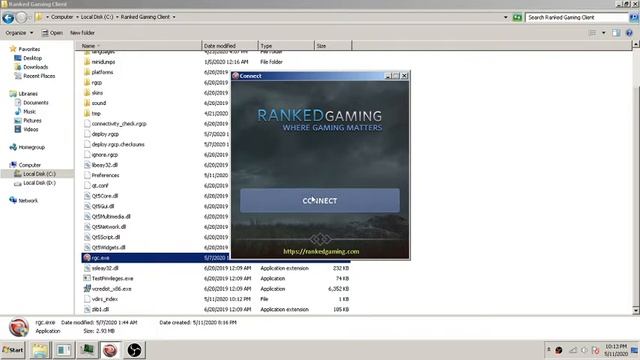Click the Start button
The width and height of the screenshot is (640, 360).
point(13,350)
